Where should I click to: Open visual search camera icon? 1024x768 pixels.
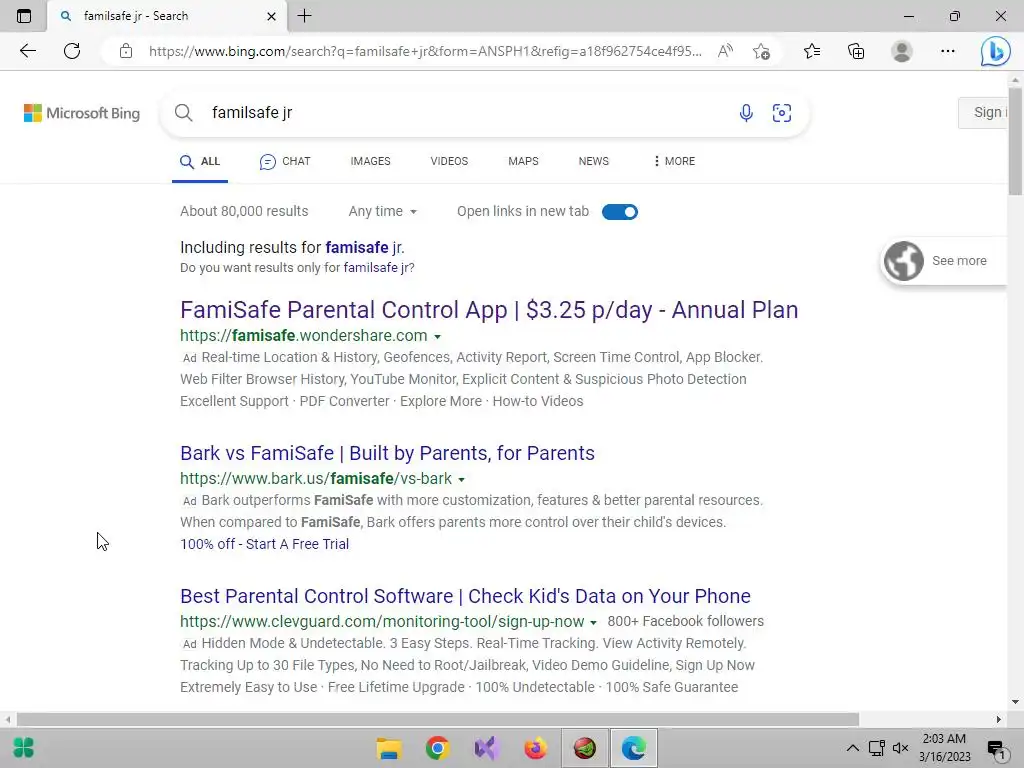tap(782, 112)
